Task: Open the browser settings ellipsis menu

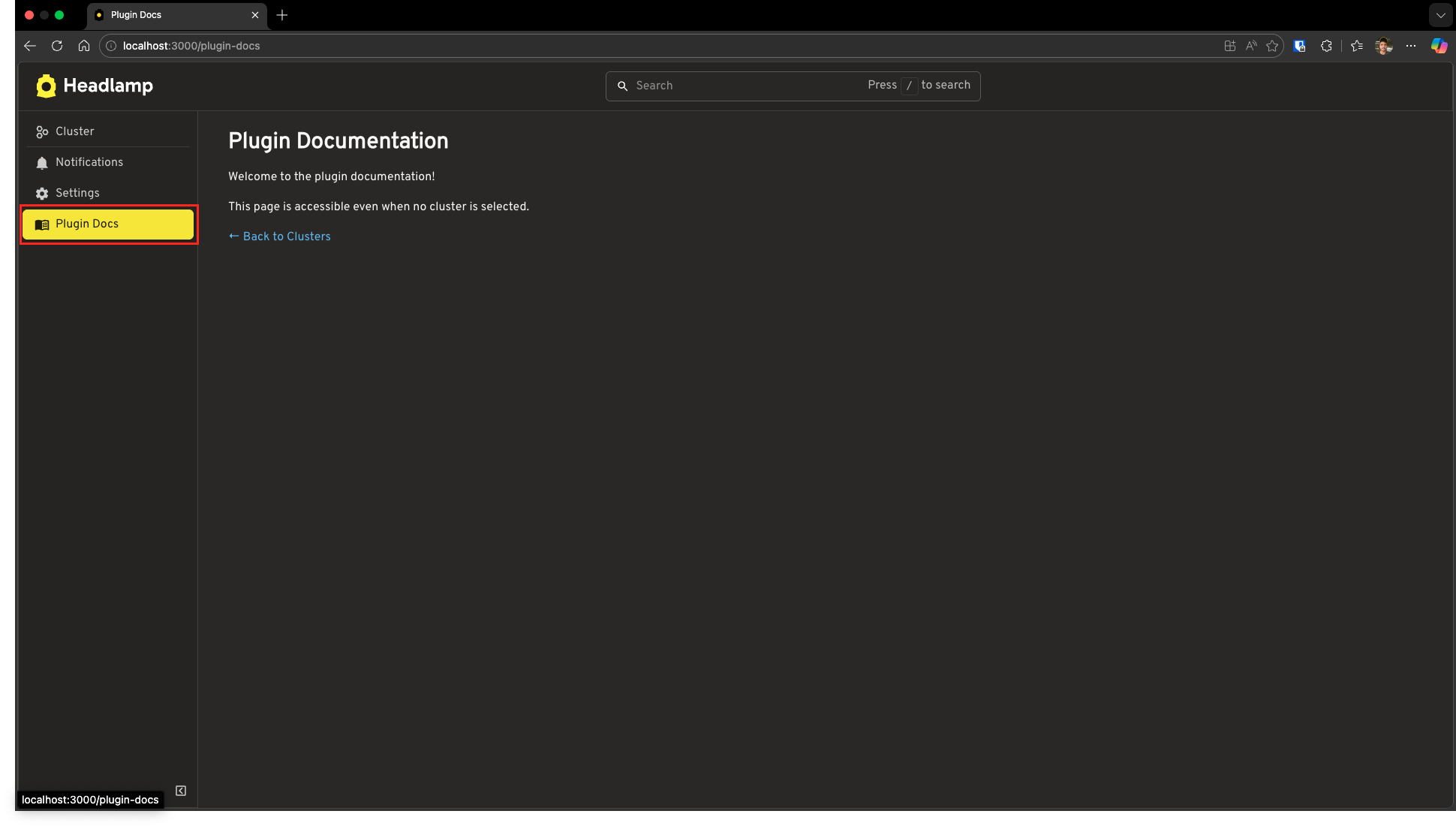Action: (1411, 46)
